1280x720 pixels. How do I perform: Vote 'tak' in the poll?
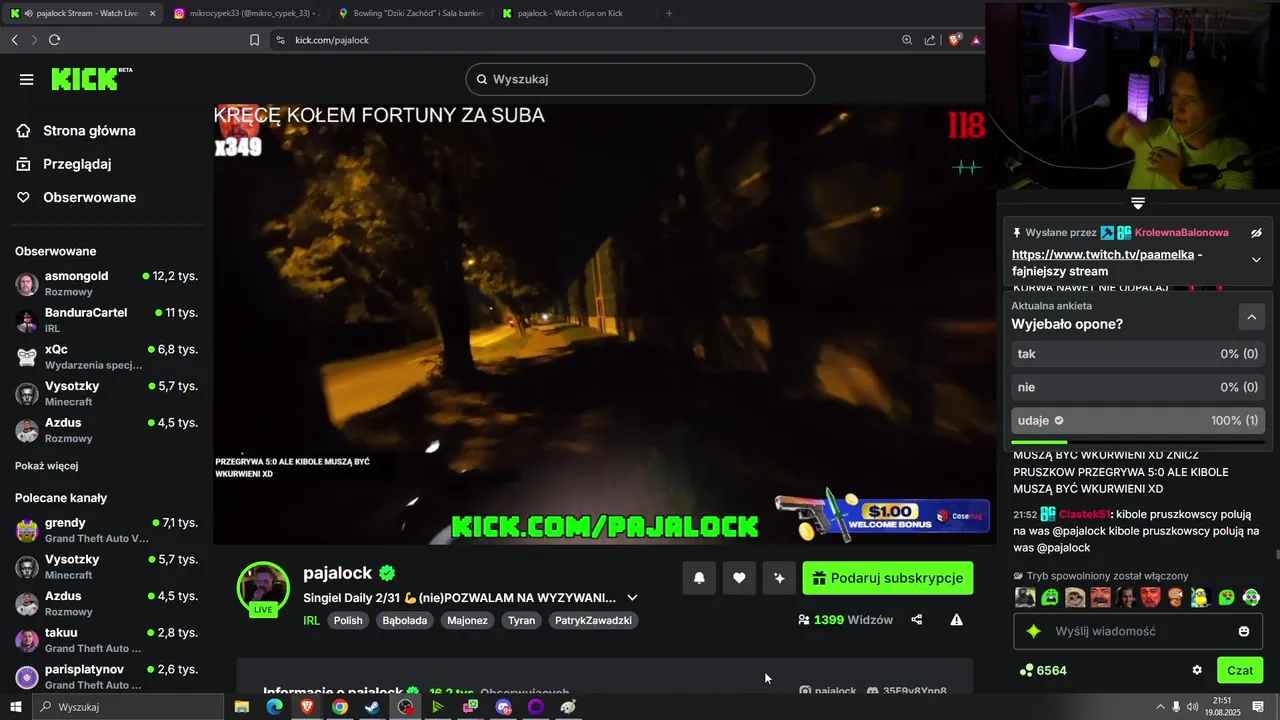click(1138, 354)
